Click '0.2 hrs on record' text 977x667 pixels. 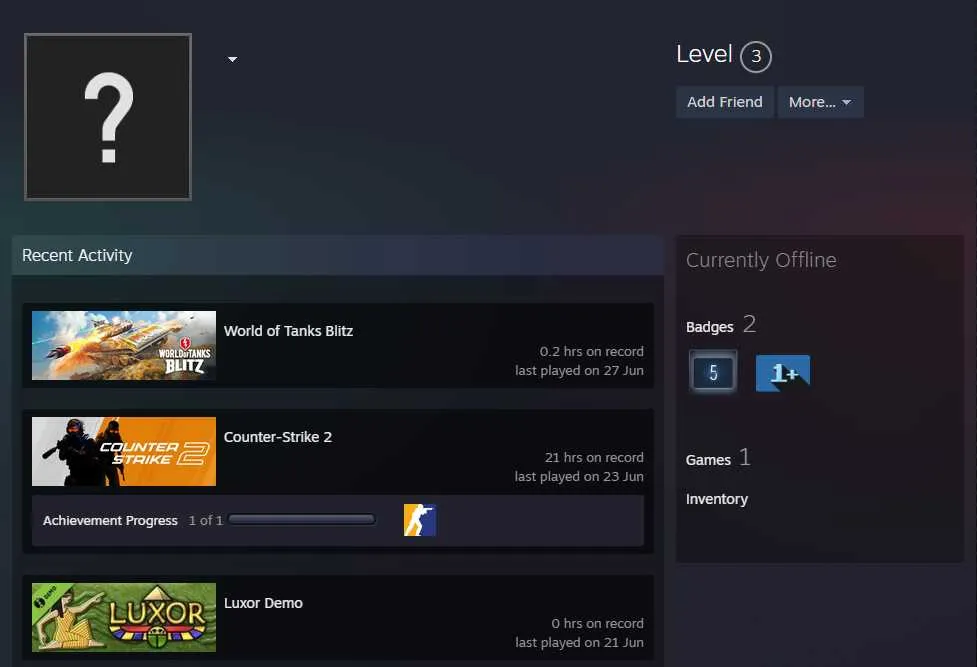click(x=592, y=352)
